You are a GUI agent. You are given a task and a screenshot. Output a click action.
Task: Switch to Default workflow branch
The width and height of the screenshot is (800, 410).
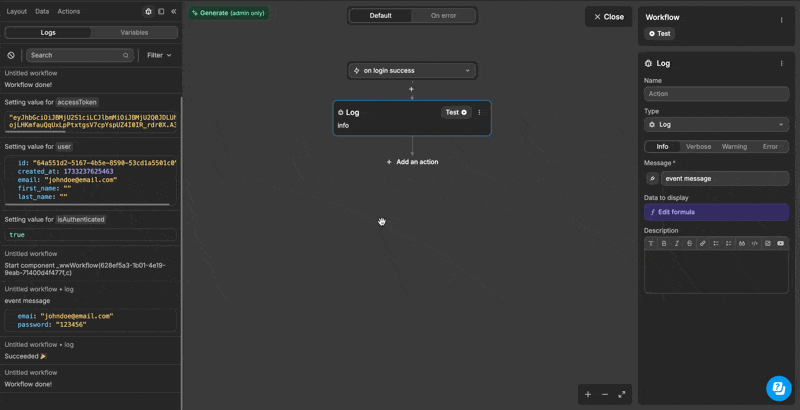coord(381,15)
